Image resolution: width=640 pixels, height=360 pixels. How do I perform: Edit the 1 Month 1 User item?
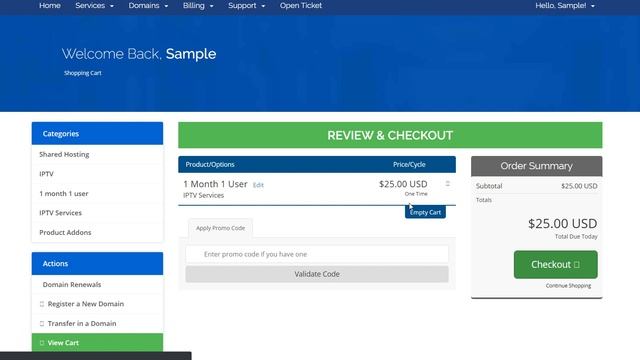pos(258,185)
